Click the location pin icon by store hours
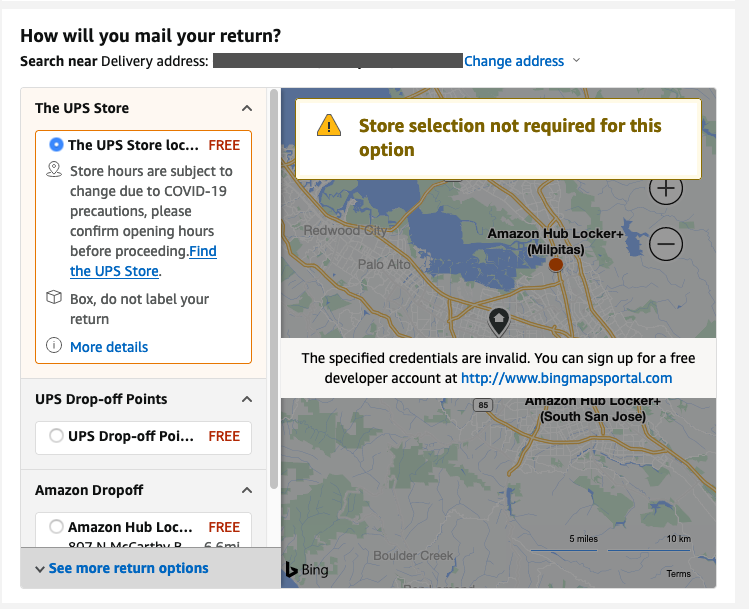 pyautogui.click(x=54, y=171)
